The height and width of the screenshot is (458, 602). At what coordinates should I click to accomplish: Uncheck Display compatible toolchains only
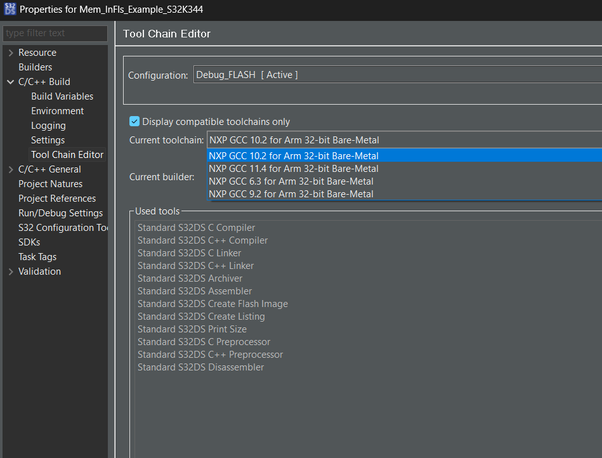(x=134, y=122)
